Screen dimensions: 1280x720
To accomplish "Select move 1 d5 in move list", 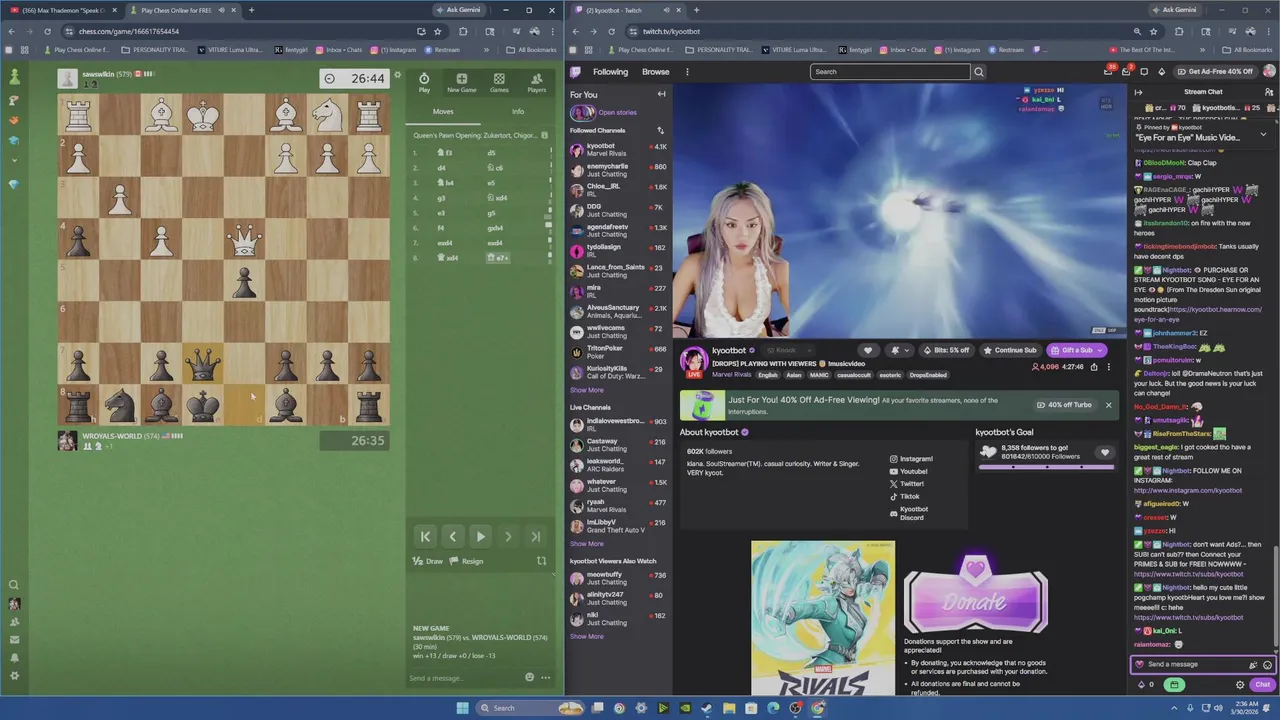I will pos(491,153).
